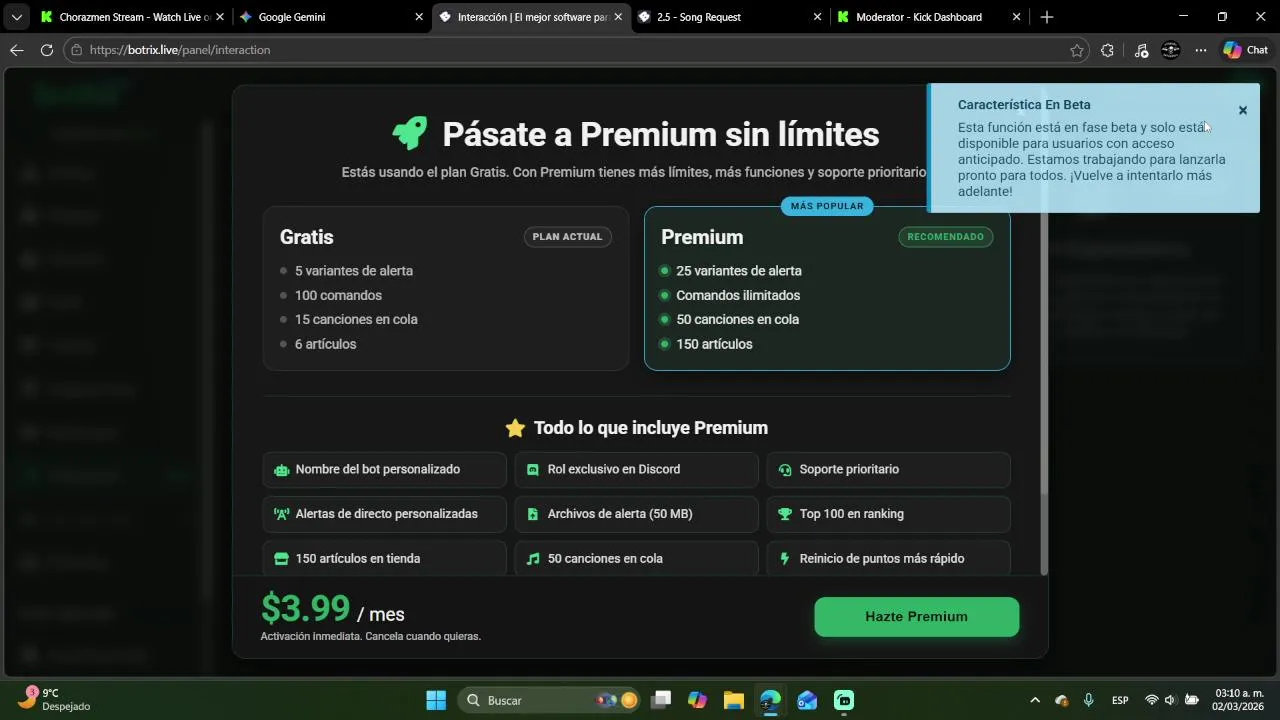Open Task View from the taskbar
This screenshot has height=720, width=1280.
pos(661,700)
